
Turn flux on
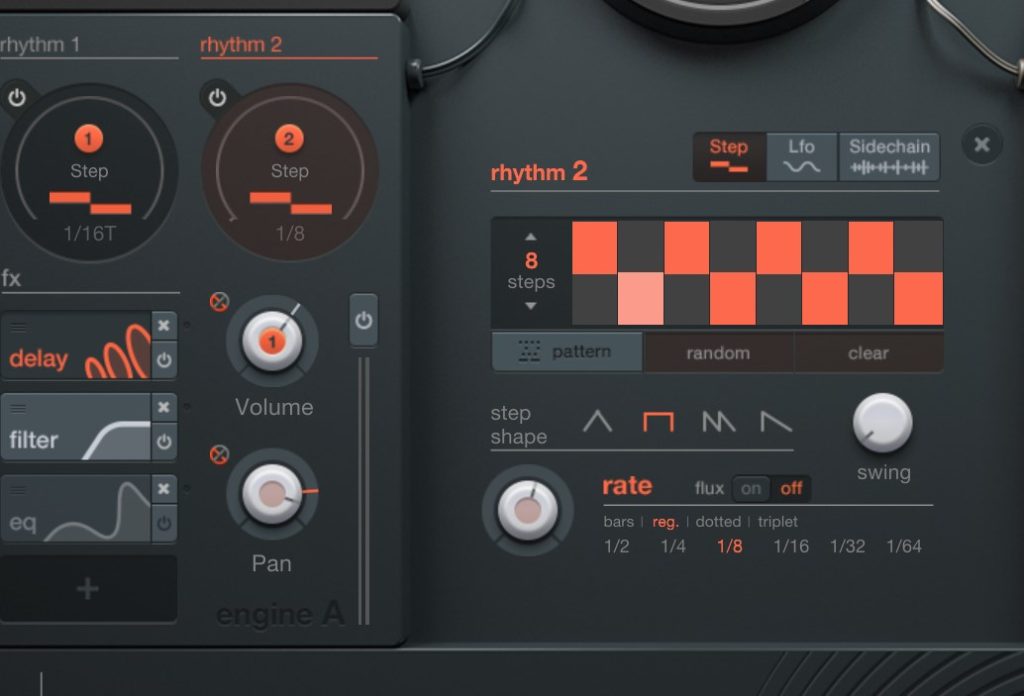click(750, 488)
